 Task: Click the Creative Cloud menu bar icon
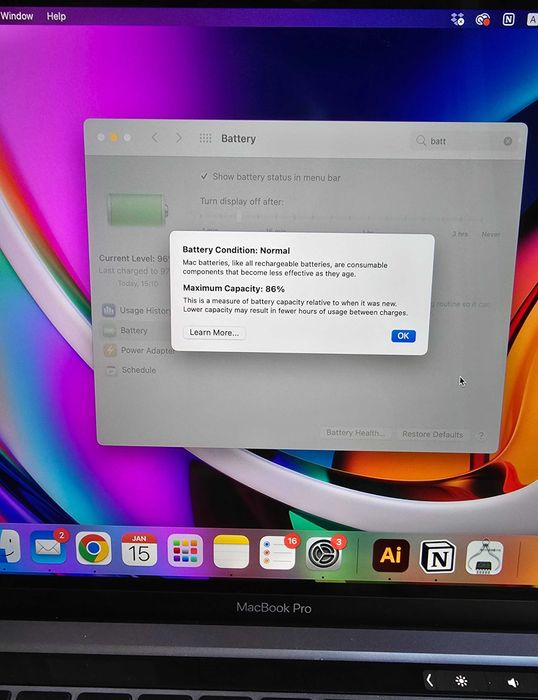click(x=483, y=20)
